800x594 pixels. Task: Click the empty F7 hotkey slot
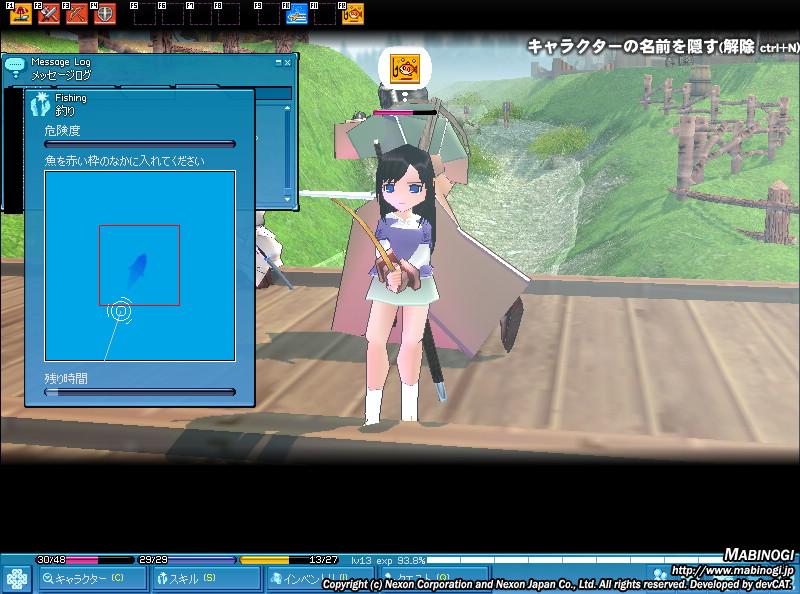click(201, 14)
